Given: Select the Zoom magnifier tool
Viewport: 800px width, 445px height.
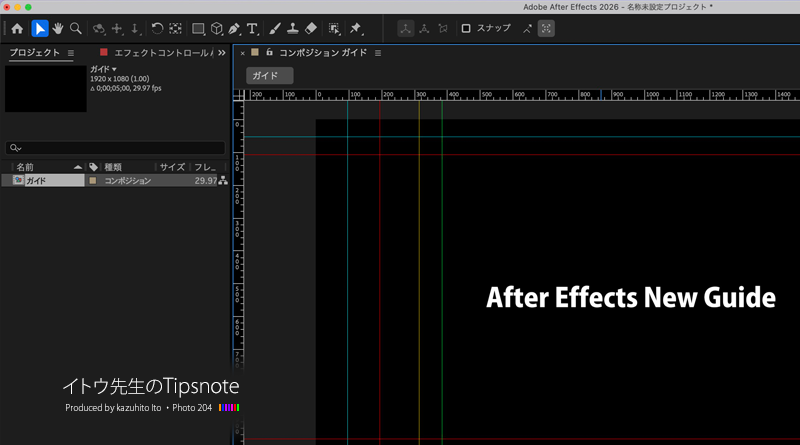Looking at the screenshot, I should (x=76, y=29).
